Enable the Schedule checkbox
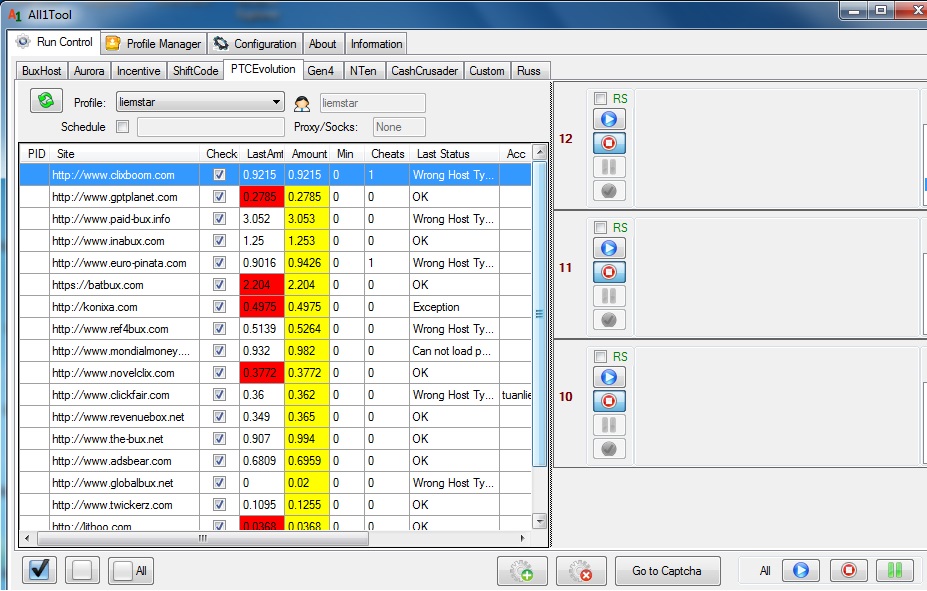 (x=122, y=126)
